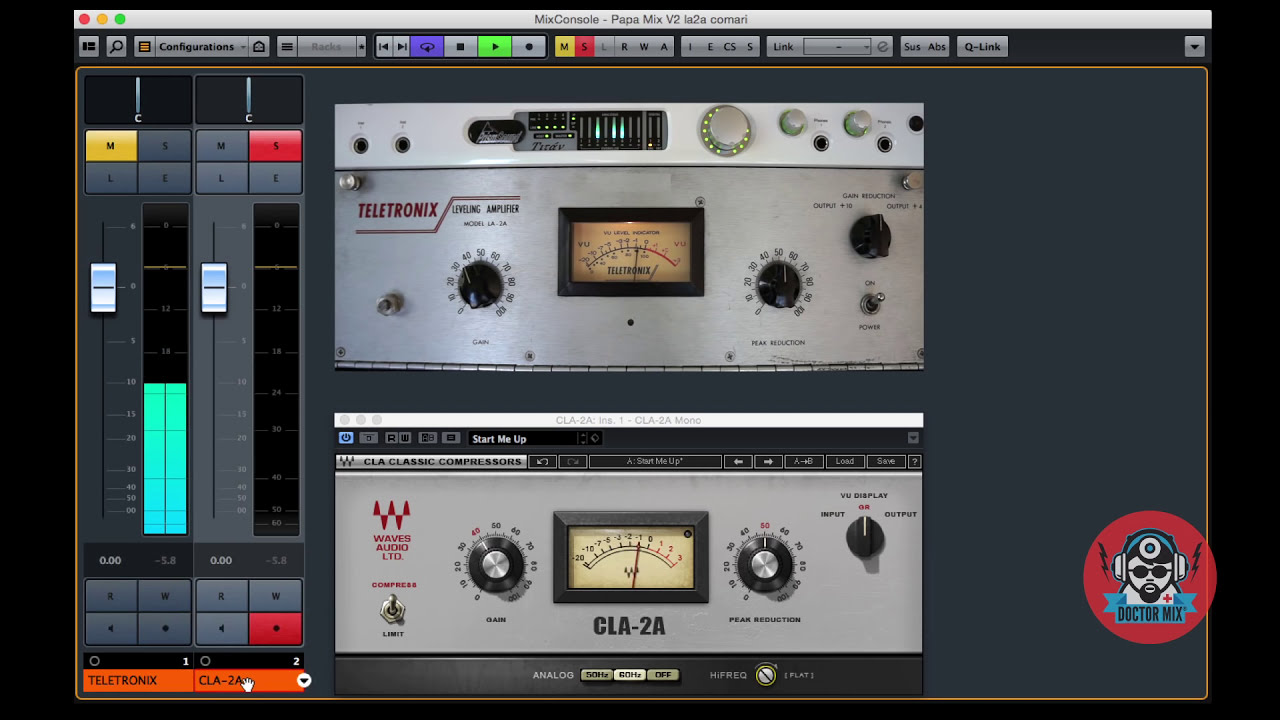Select the TELETRONIX channel name
The image size is (1280, 720).
pyautogui.click(x=138, y=680)
